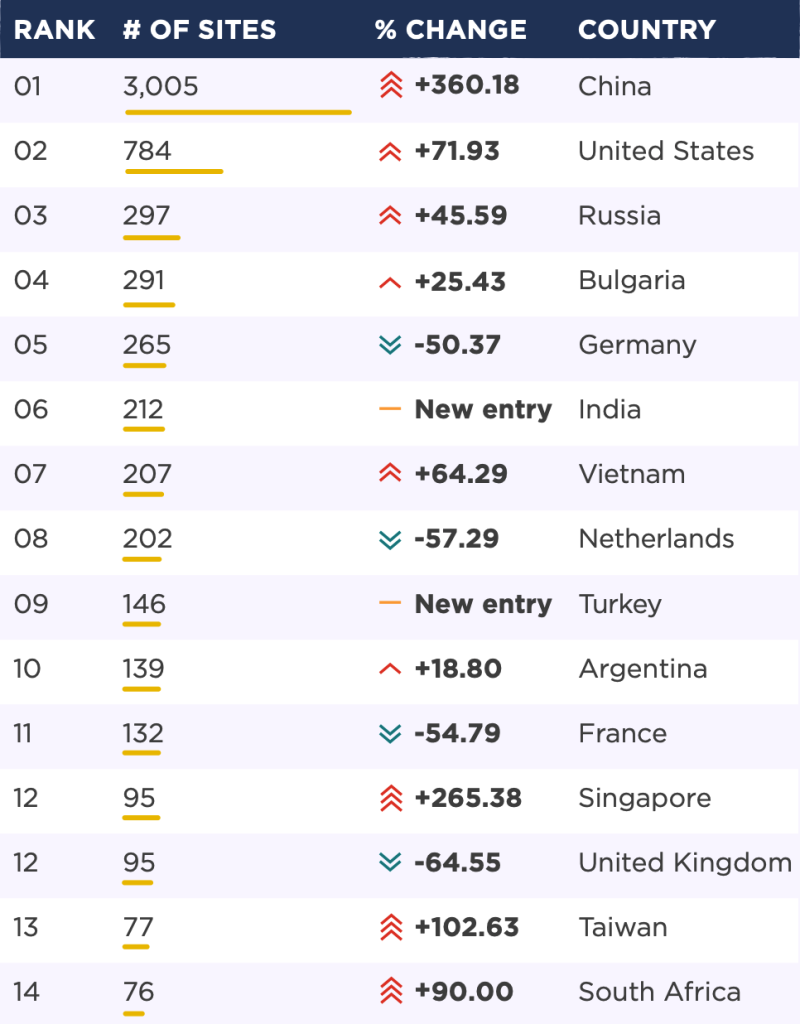Click the double red up-arrow next to +71.93

click(x=390, y=152)
